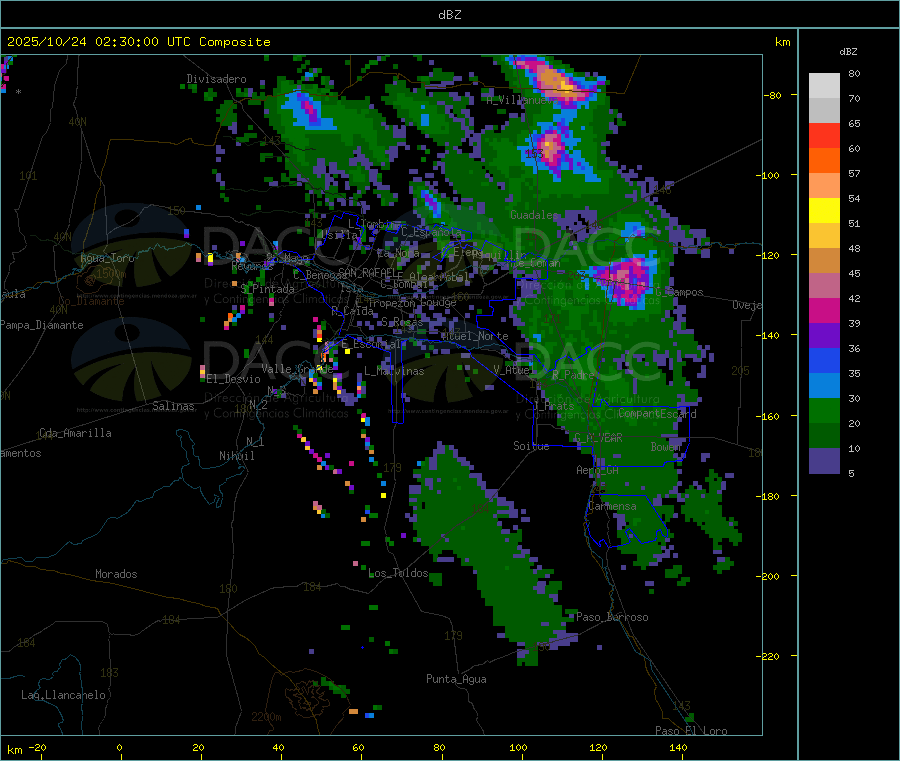Click the dBZ title at the top

(x=449, y=15)
